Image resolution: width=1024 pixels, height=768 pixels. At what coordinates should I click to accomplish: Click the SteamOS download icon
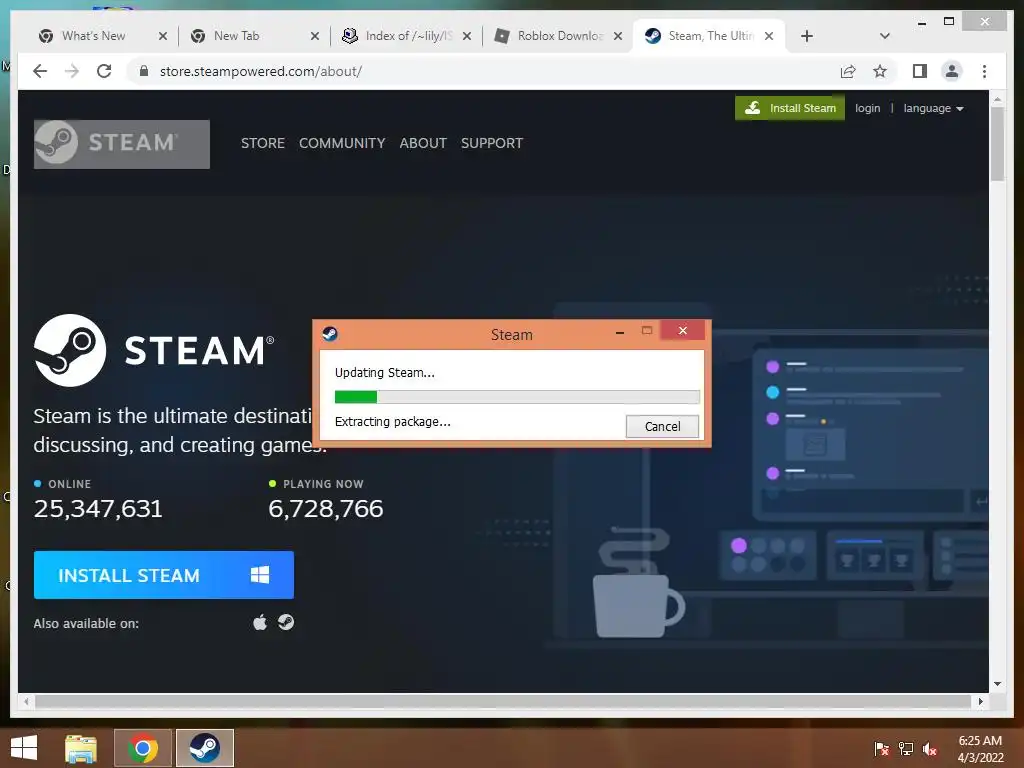[286, 622]
